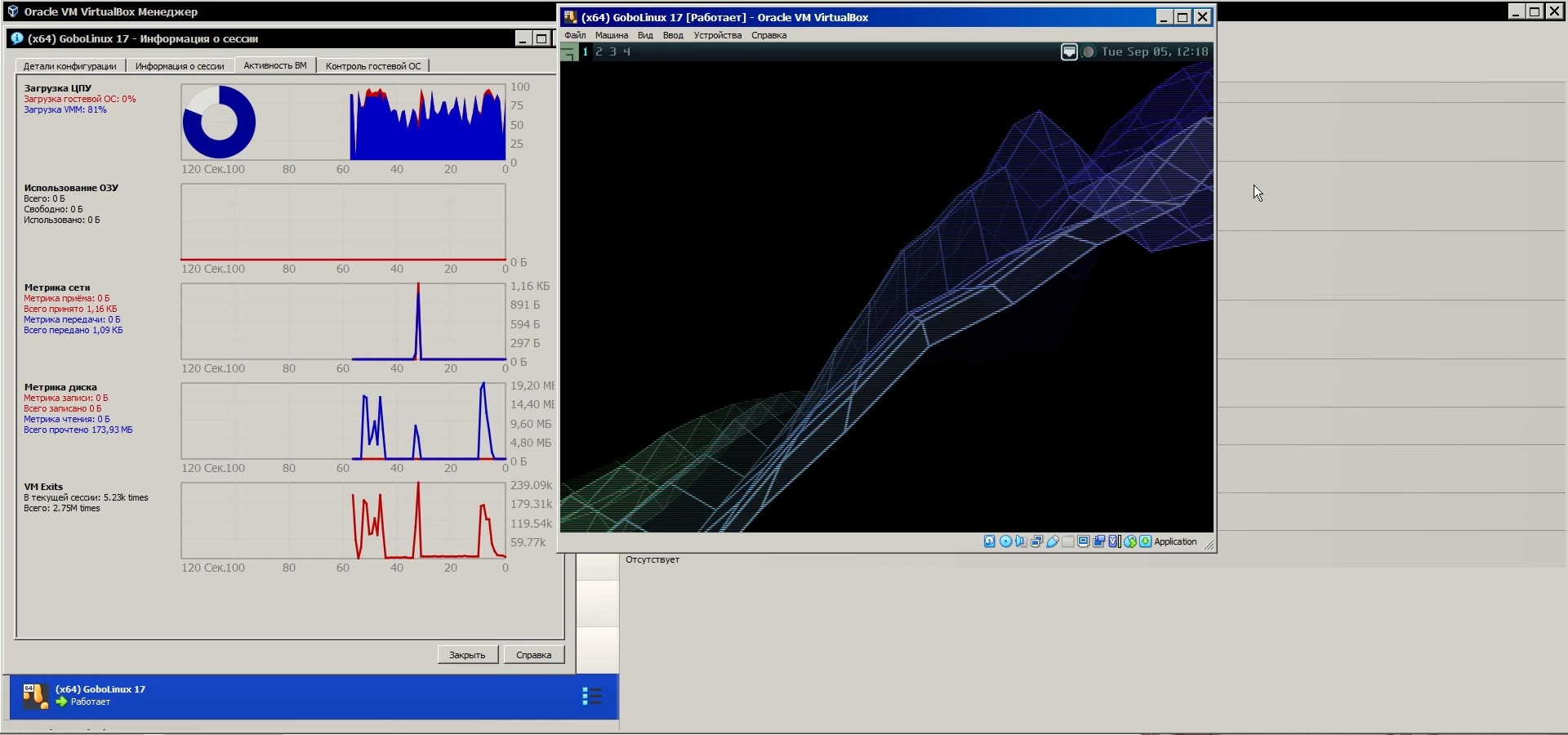This screenshot has height=735, width=1568.
Task: Switch to guest workspace 4
Action: tap(626, 51)
